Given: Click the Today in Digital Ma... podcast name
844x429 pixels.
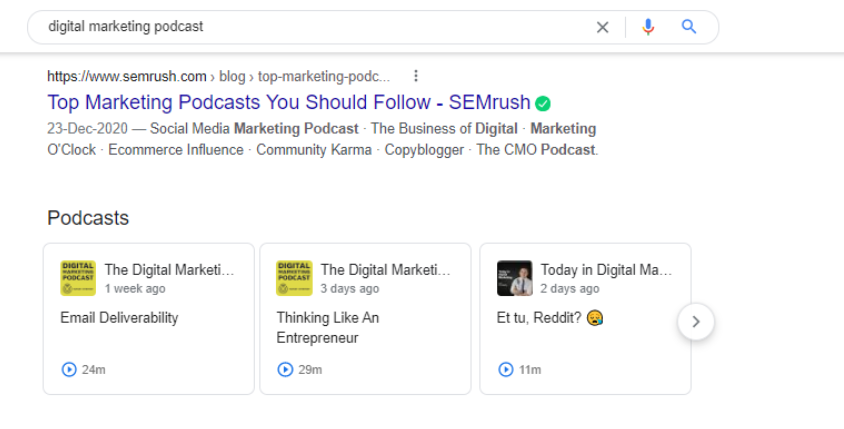Looking at the screenshot, I should 606,270.
